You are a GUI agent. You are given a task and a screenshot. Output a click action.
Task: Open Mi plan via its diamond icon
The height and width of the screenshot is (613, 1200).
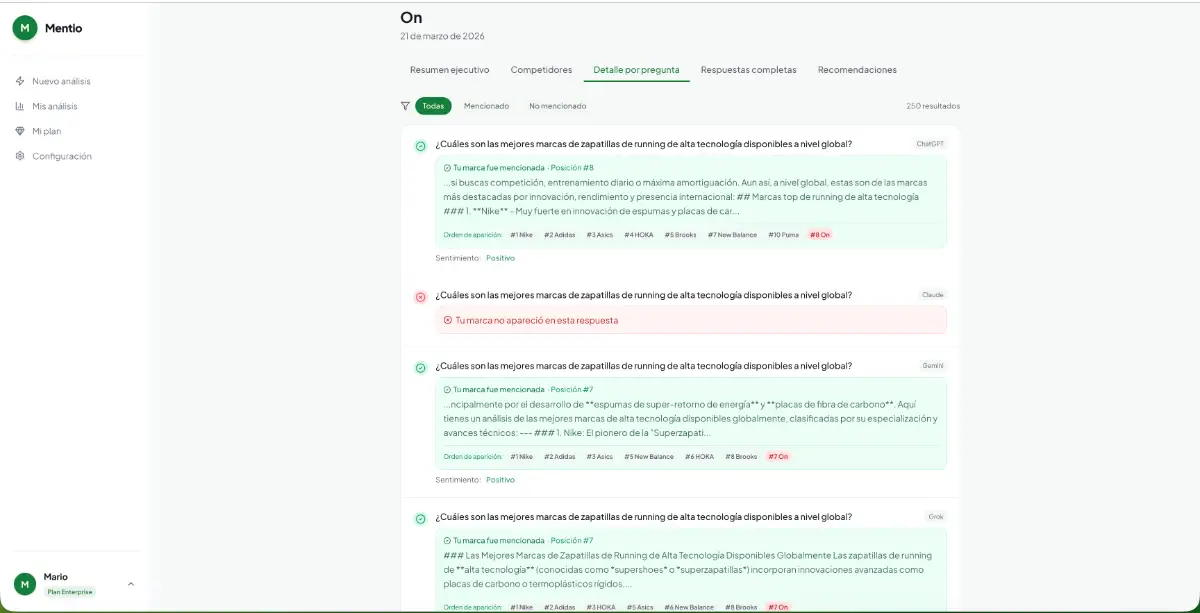point(20,131)
